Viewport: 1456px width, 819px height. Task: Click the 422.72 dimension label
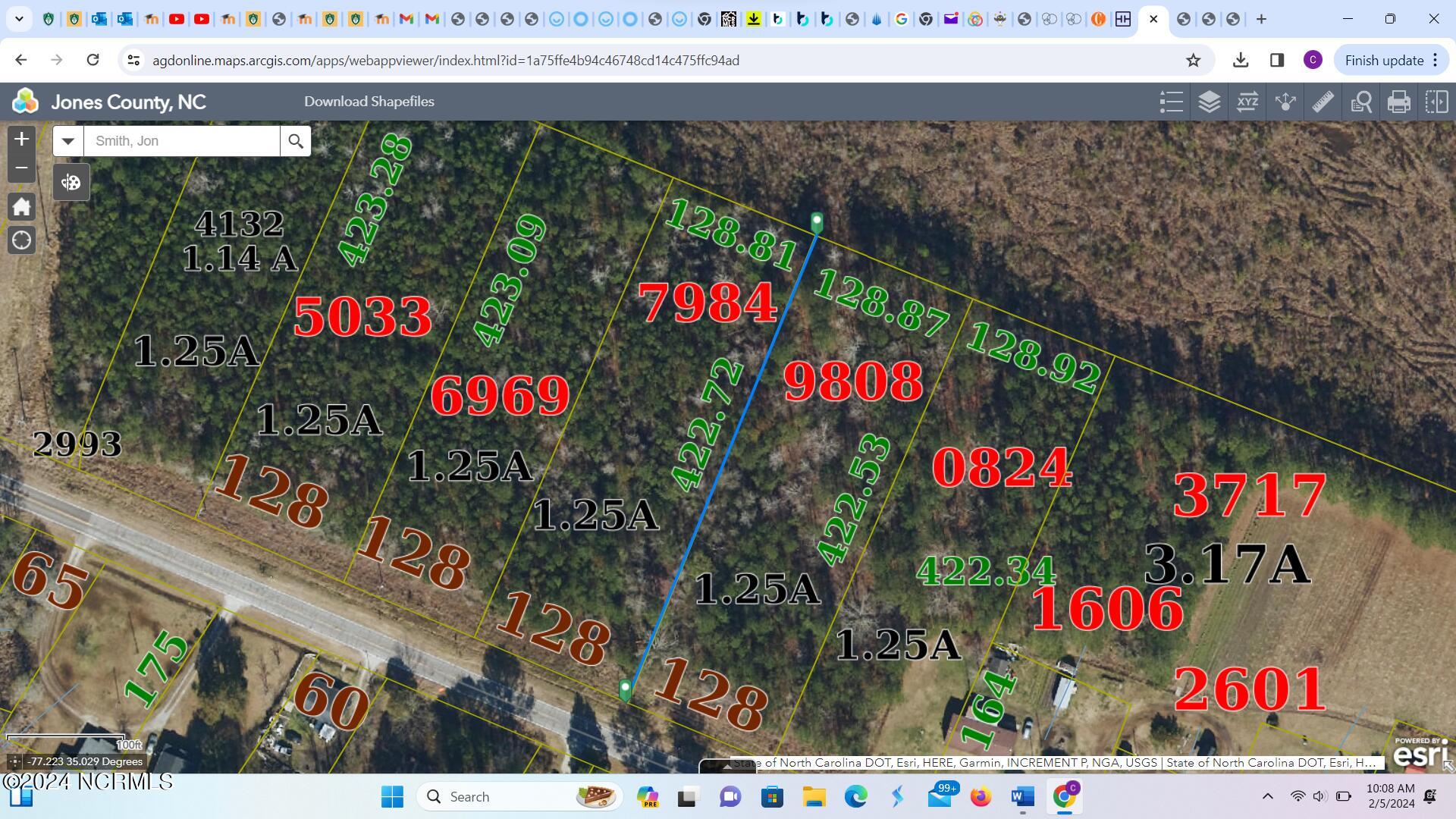point(707,425)
